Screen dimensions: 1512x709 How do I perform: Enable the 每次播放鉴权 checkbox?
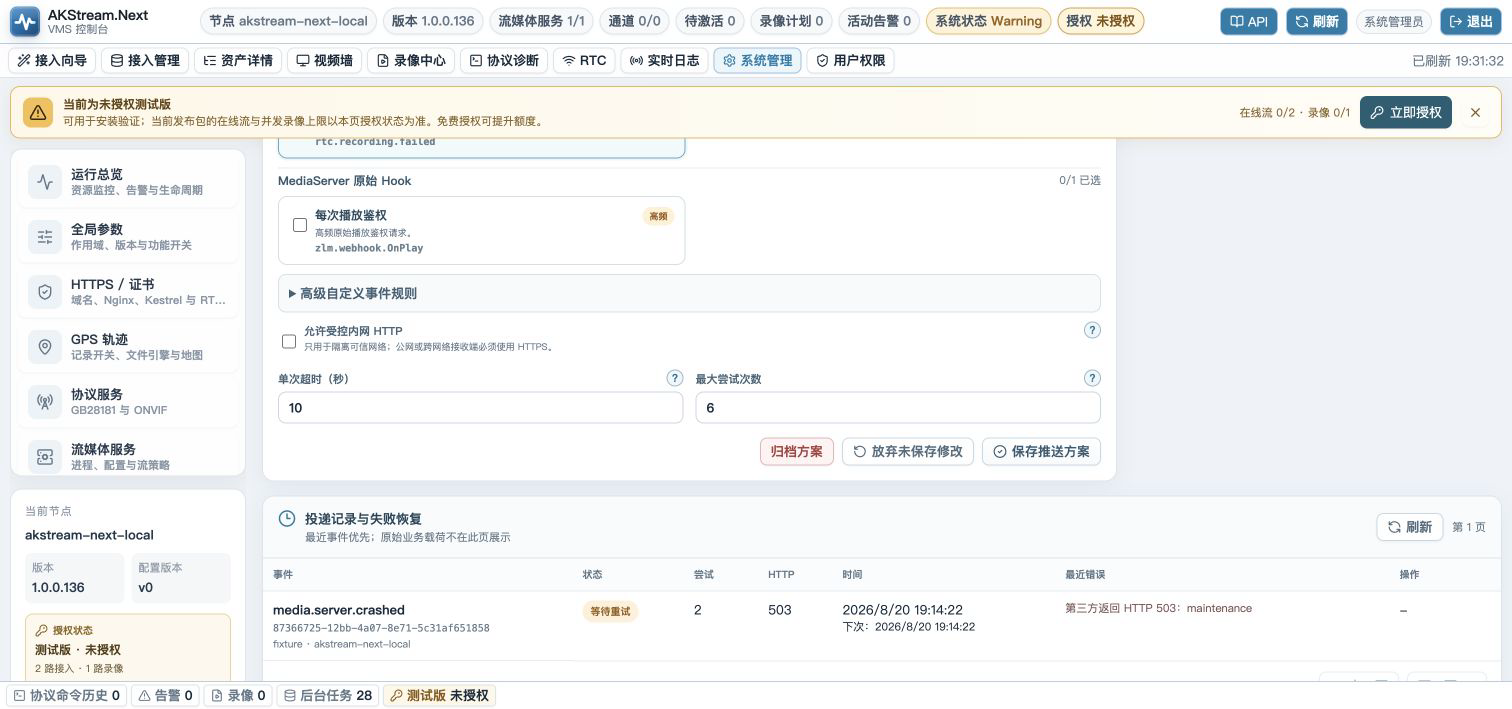pos(299,225)
